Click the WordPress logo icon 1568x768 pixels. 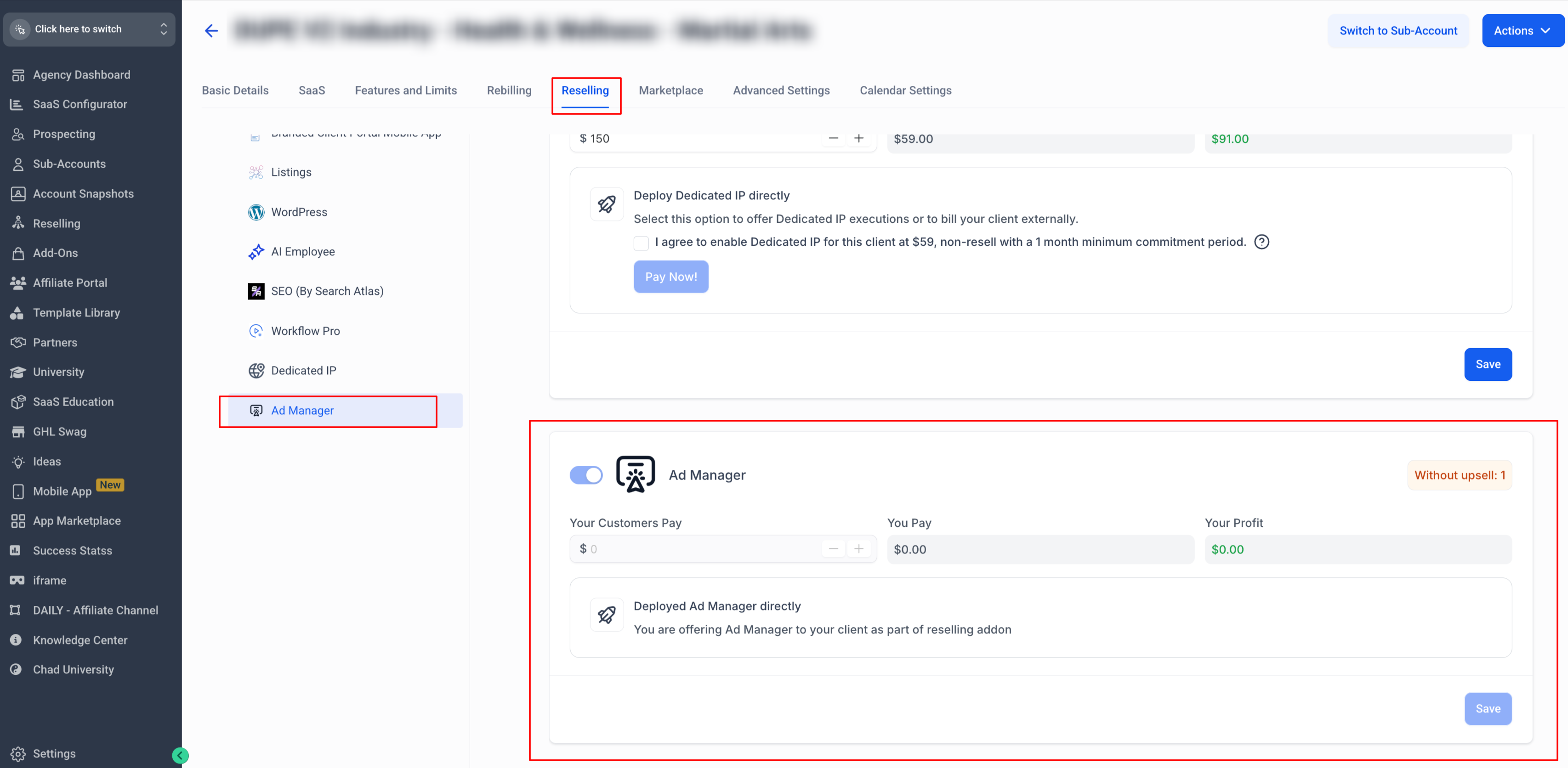256,212
